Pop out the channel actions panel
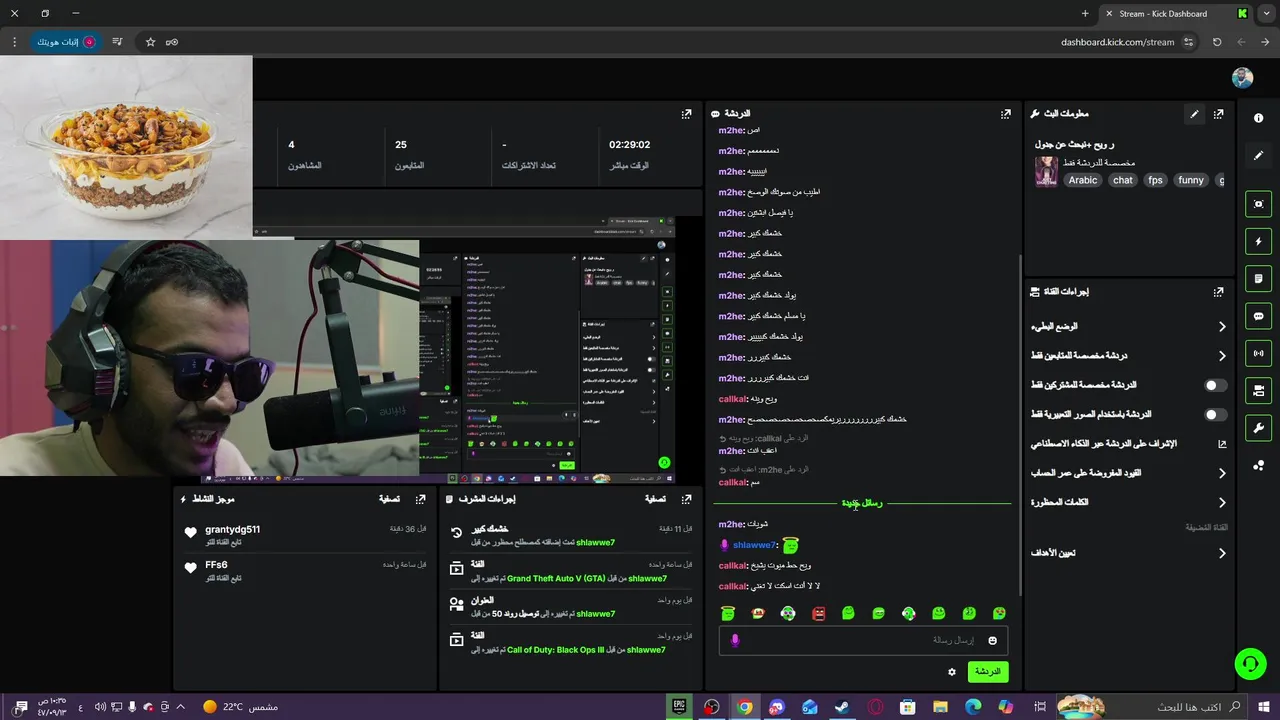The height and width of the screenshot is (720, 1280). pos(1218,292)
